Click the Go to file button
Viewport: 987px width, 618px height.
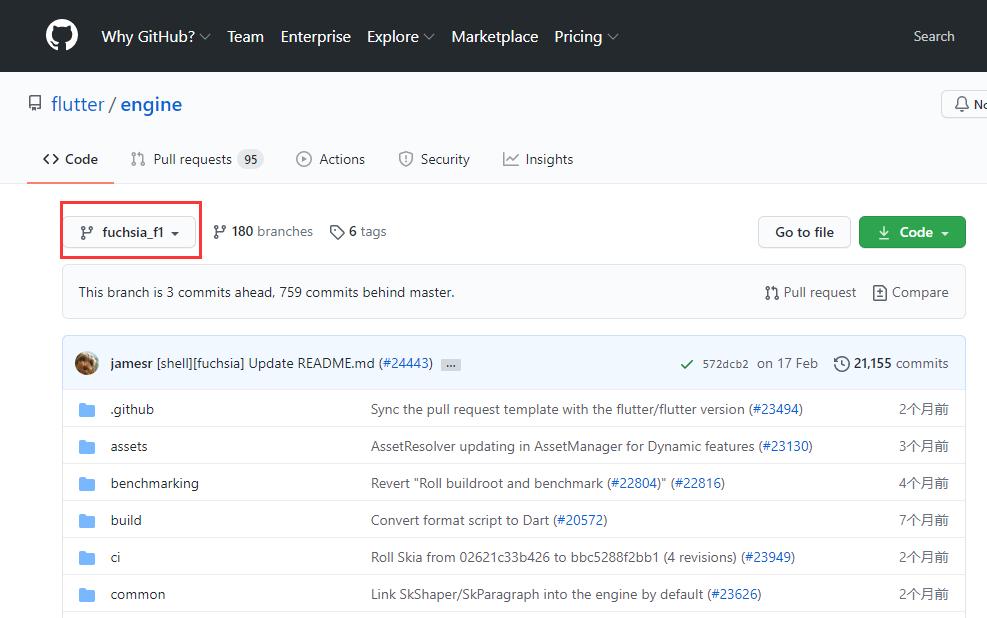click(804, 232)
